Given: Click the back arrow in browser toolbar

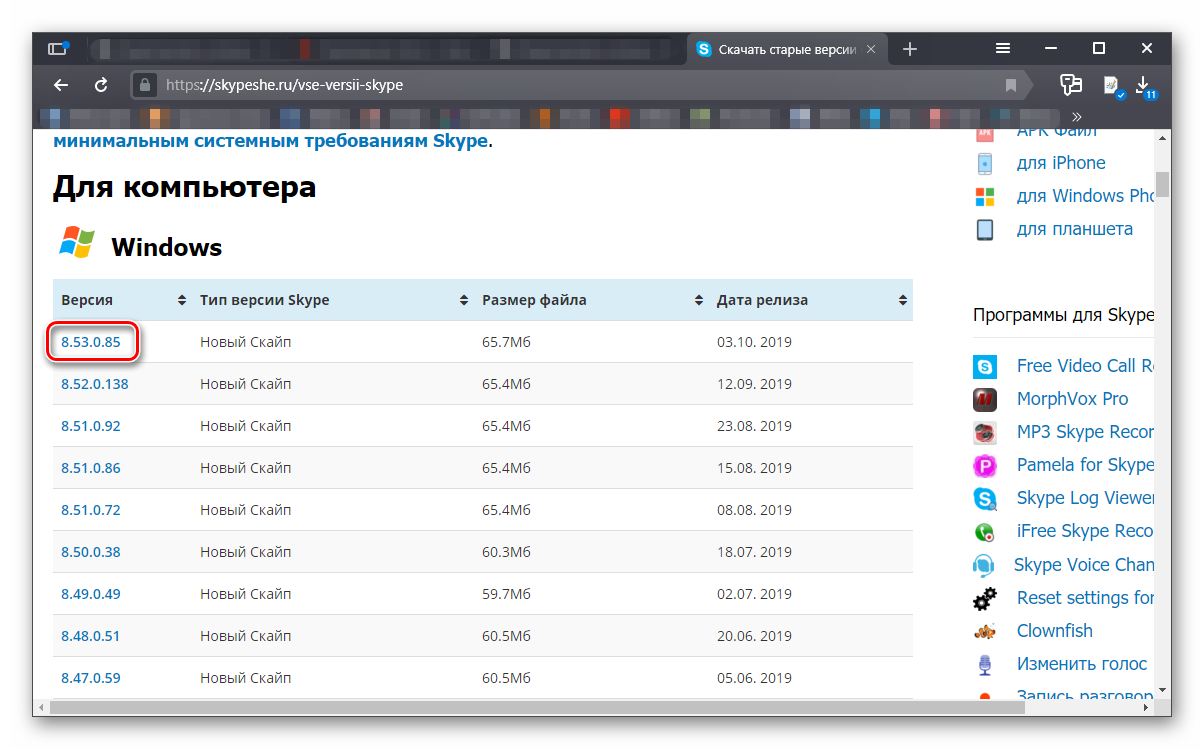Looking at the screenshot, I should point(61,85).
